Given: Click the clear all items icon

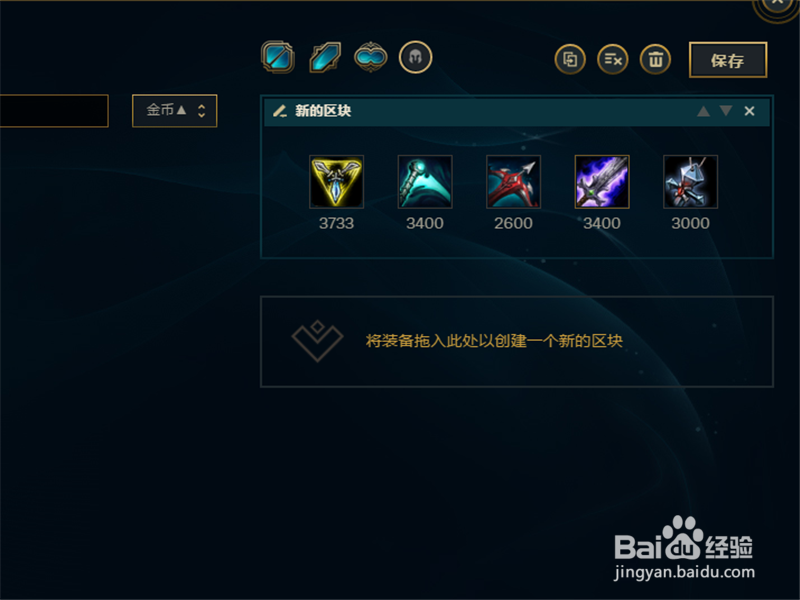Looking at the screenshot, I should coord(613,60).
